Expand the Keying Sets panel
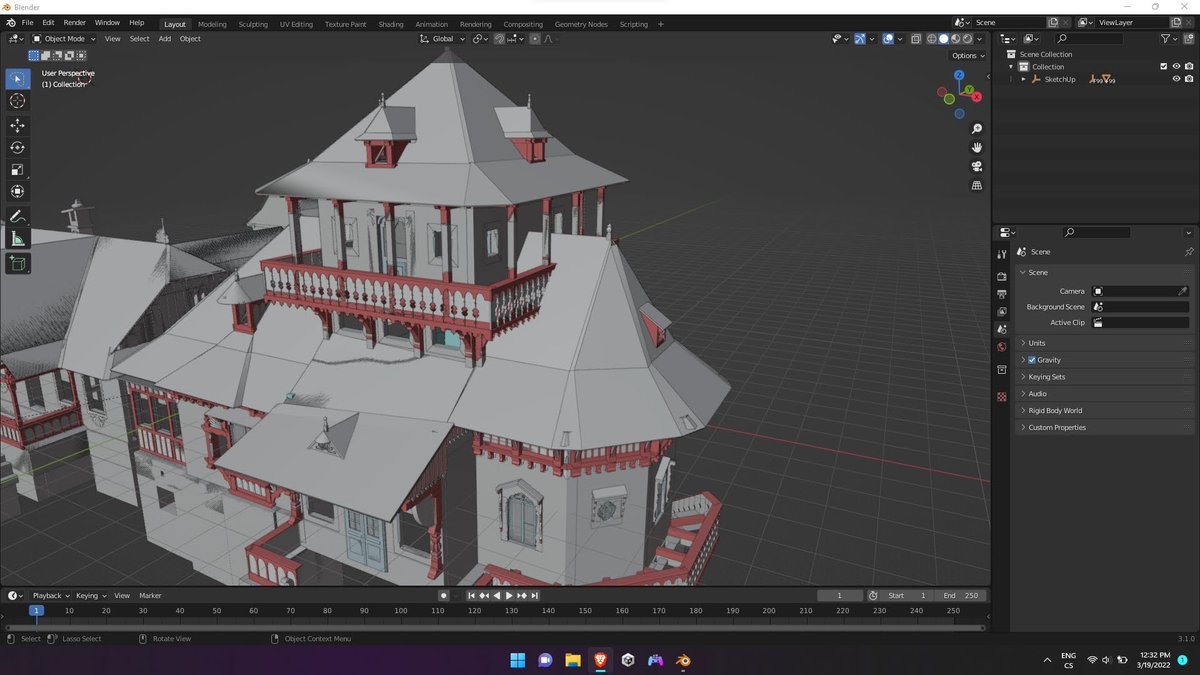1200x675 pixels. pyautogui.click(x=1106, y=377)
